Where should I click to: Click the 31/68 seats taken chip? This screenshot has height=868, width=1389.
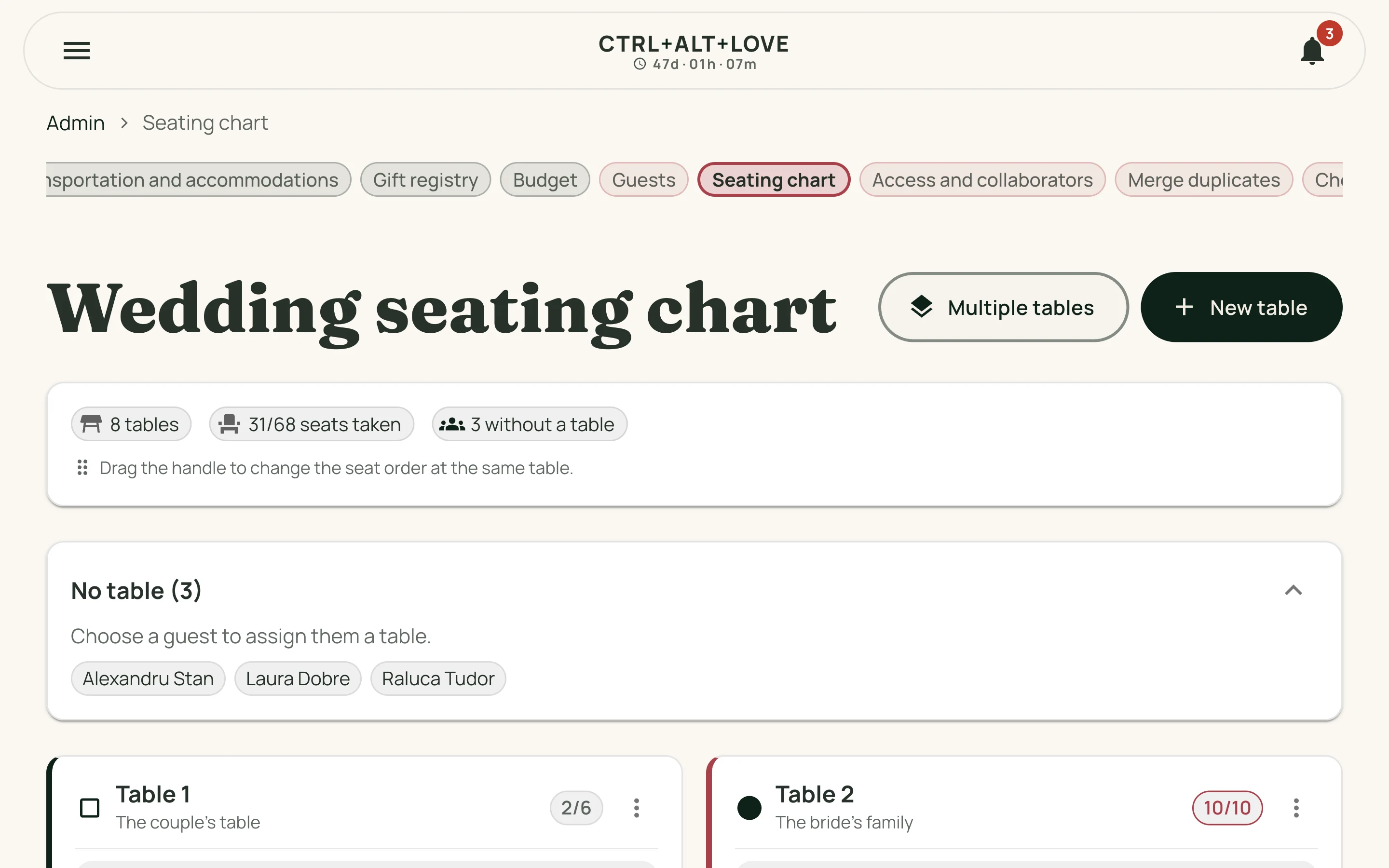tap(312, 424)
